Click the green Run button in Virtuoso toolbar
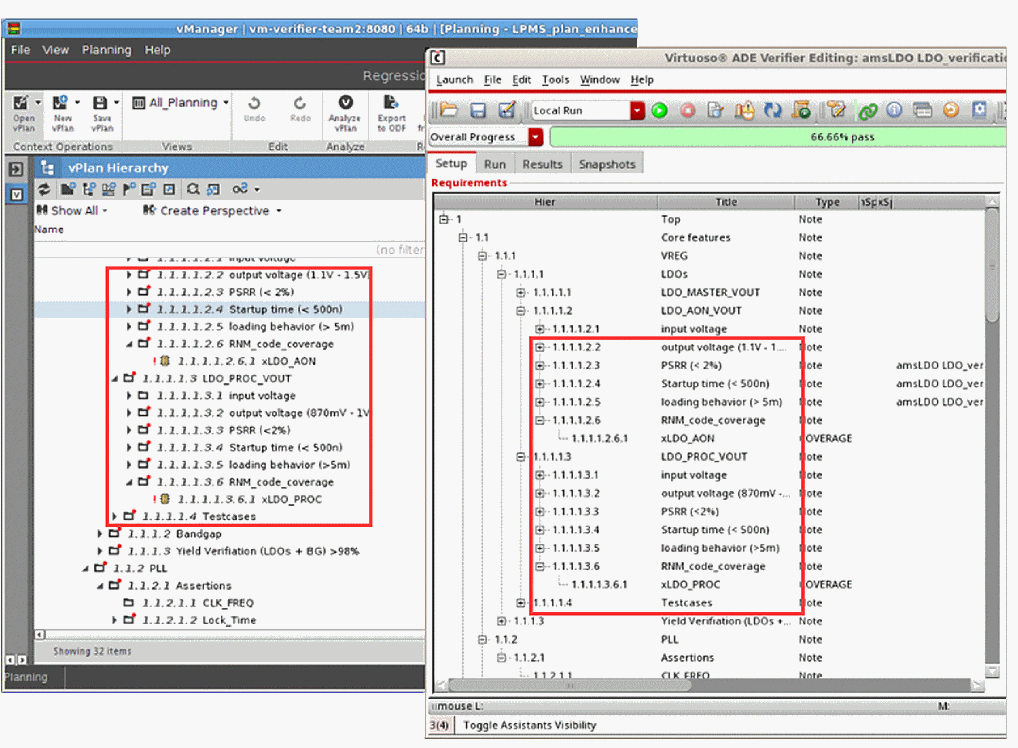Viewport: 1018px width, 748px height. pos(659,110)
